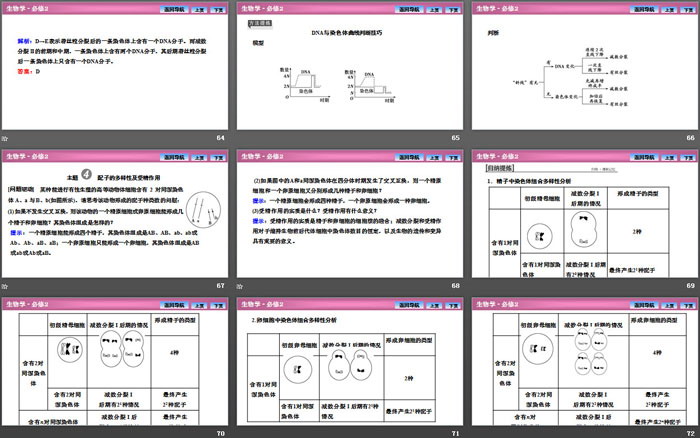Click 返回导航 button on slide 64
700x438 pixels.
coord(175,9)
